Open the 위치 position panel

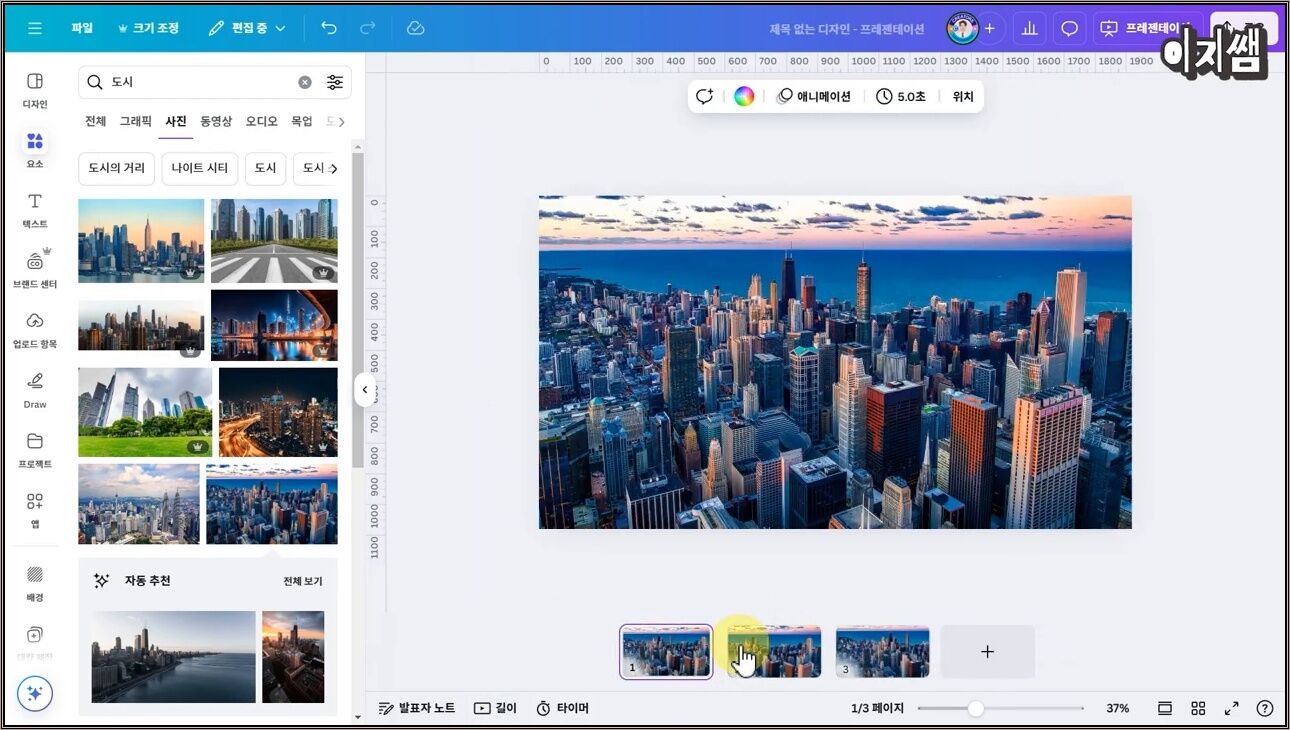963,96
